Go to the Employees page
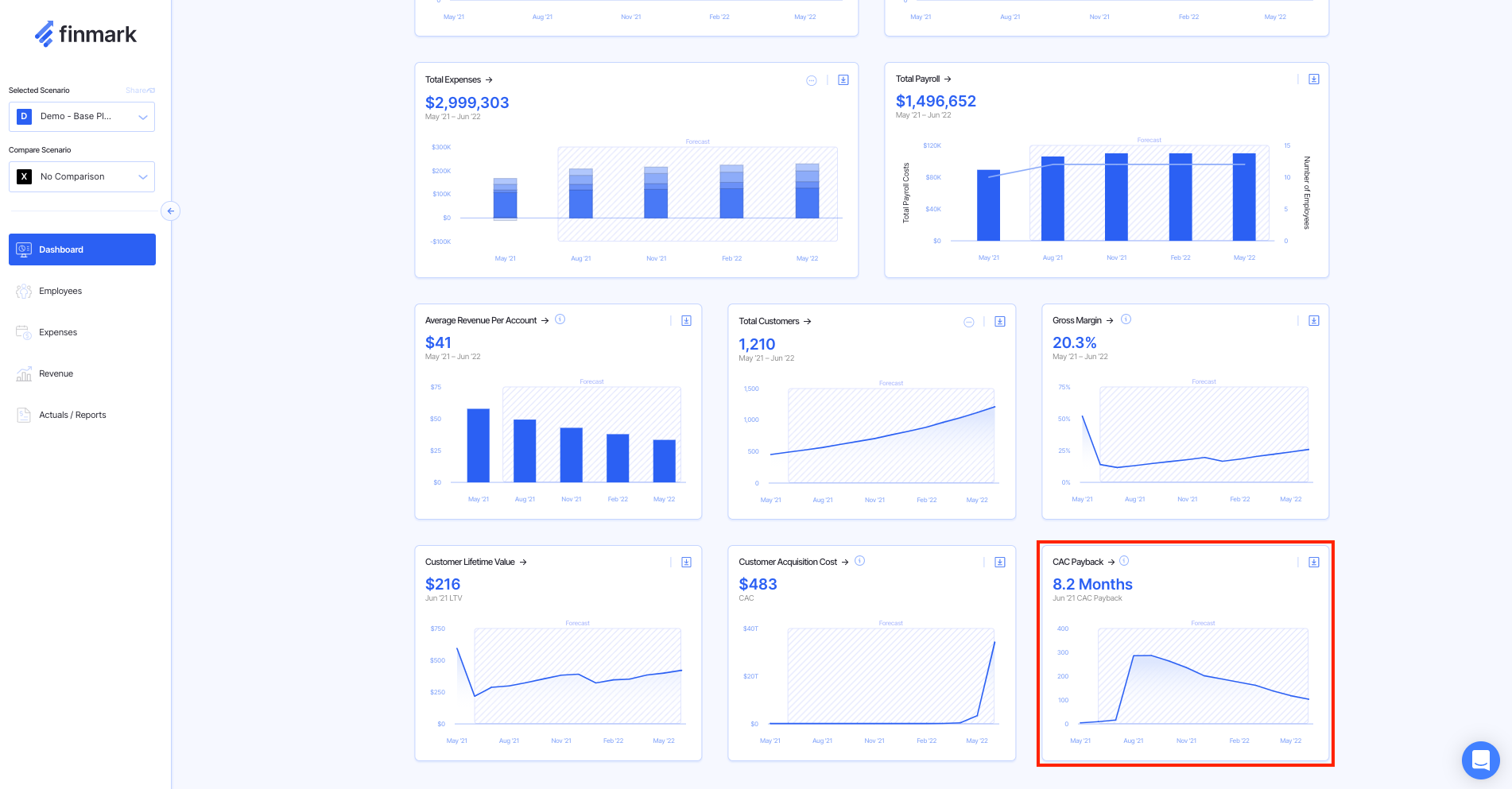 [60, 291]
